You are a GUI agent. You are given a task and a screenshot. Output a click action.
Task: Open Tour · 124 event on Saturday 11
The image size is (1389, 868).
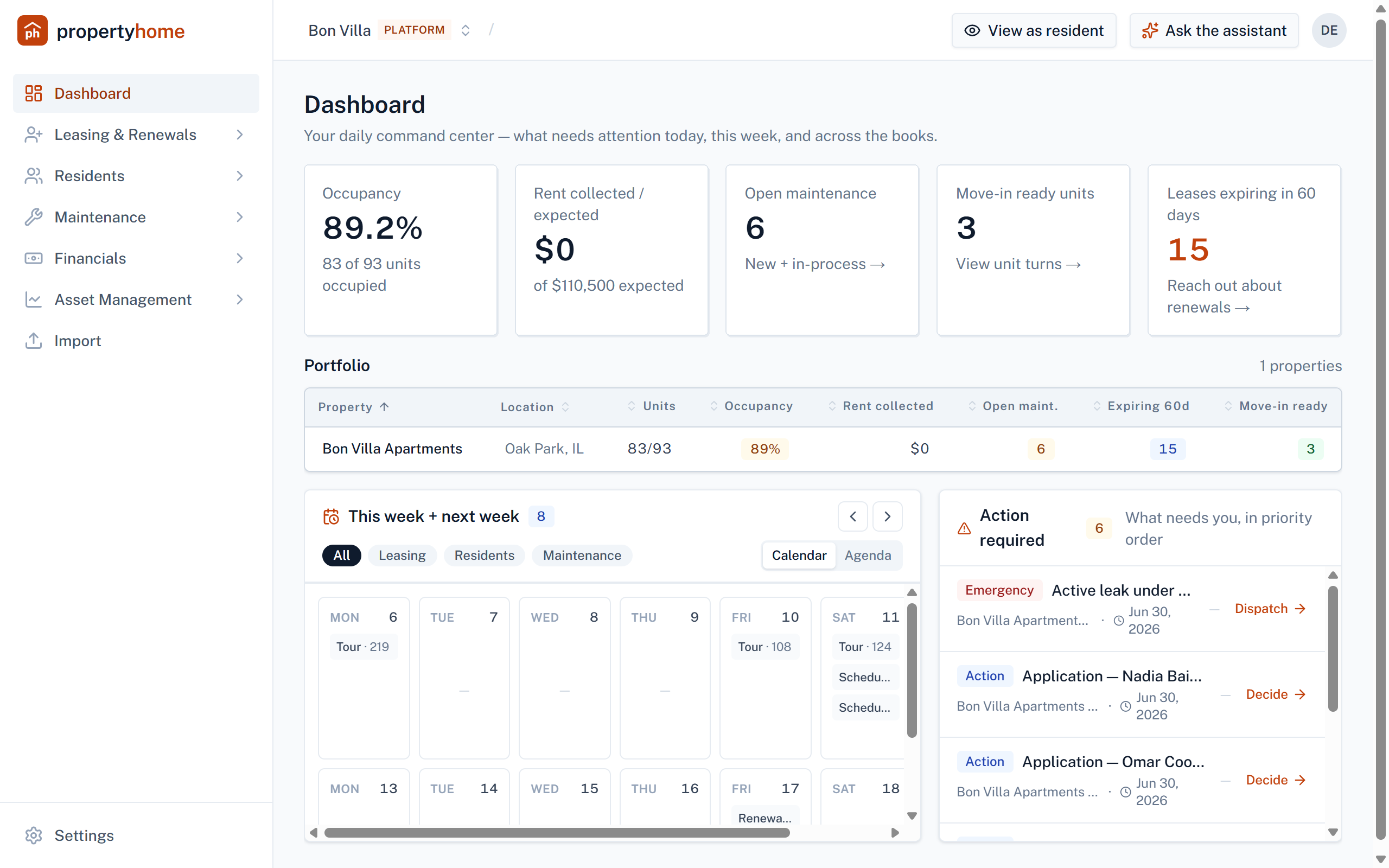[865, 647]
